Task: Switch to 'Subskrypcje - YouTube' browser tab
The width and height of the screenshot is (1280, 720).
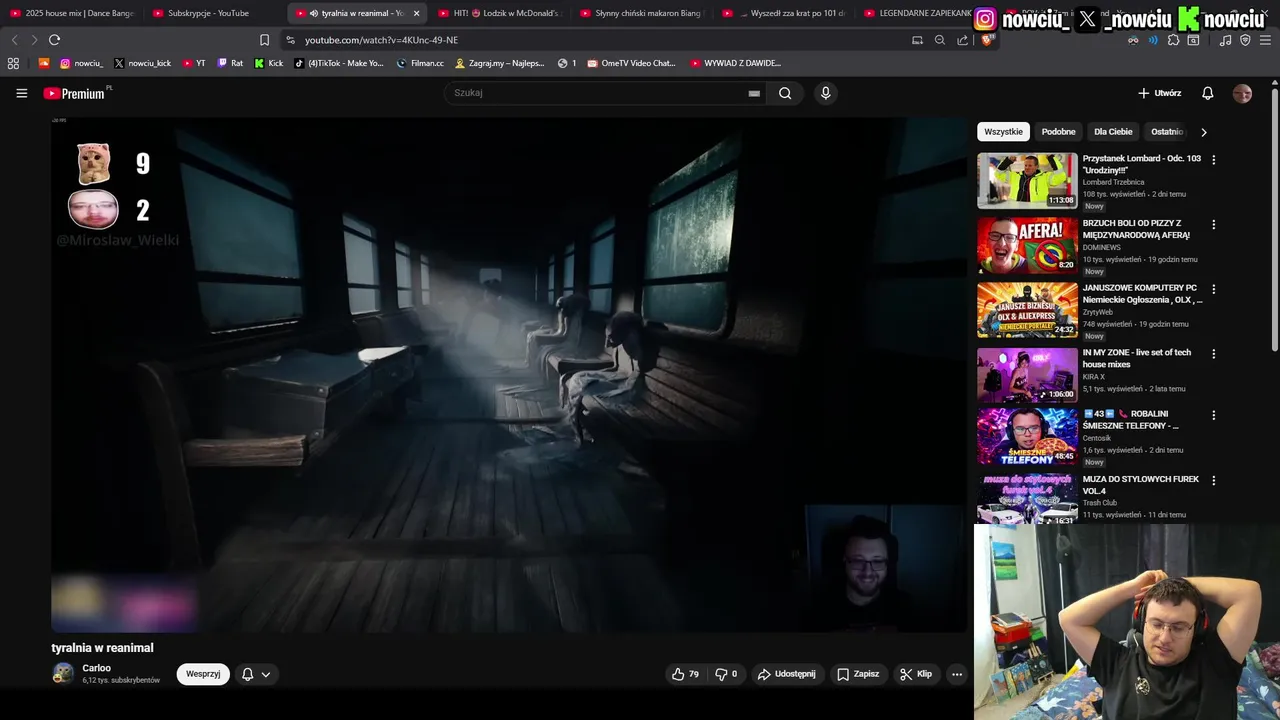Action: [215, 13]
